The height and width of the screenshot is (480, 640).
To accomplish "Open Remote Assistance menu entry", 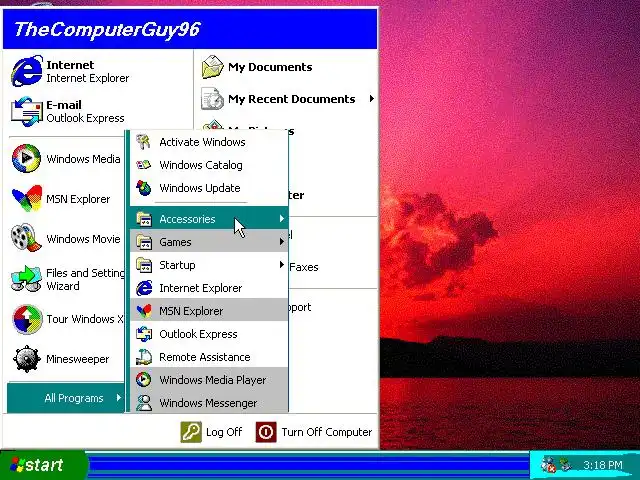I will (209, 357).
